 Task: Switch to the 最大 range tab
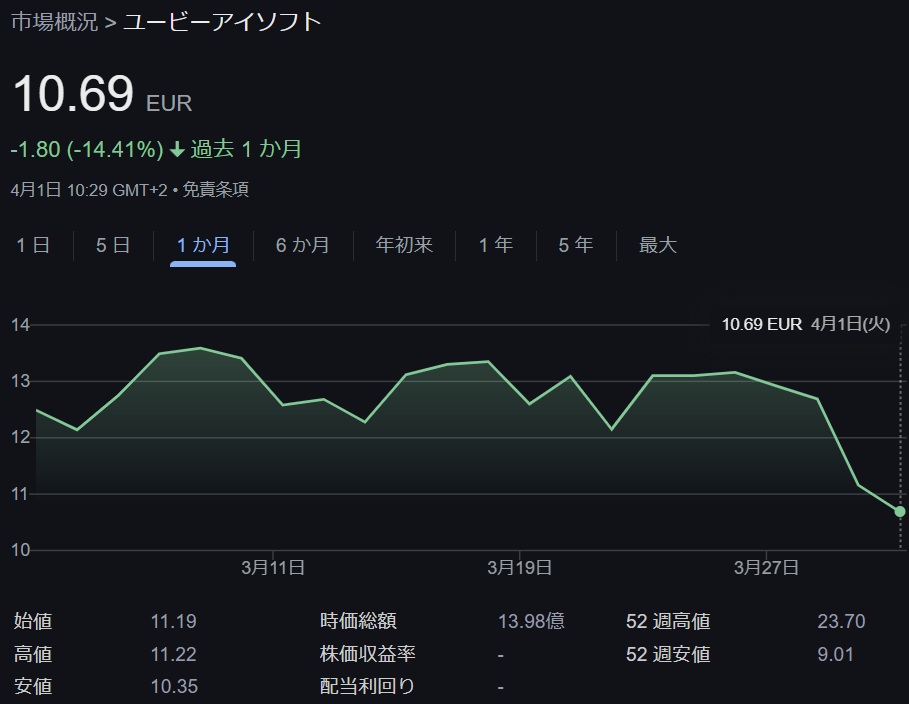(x=657, y=245)
